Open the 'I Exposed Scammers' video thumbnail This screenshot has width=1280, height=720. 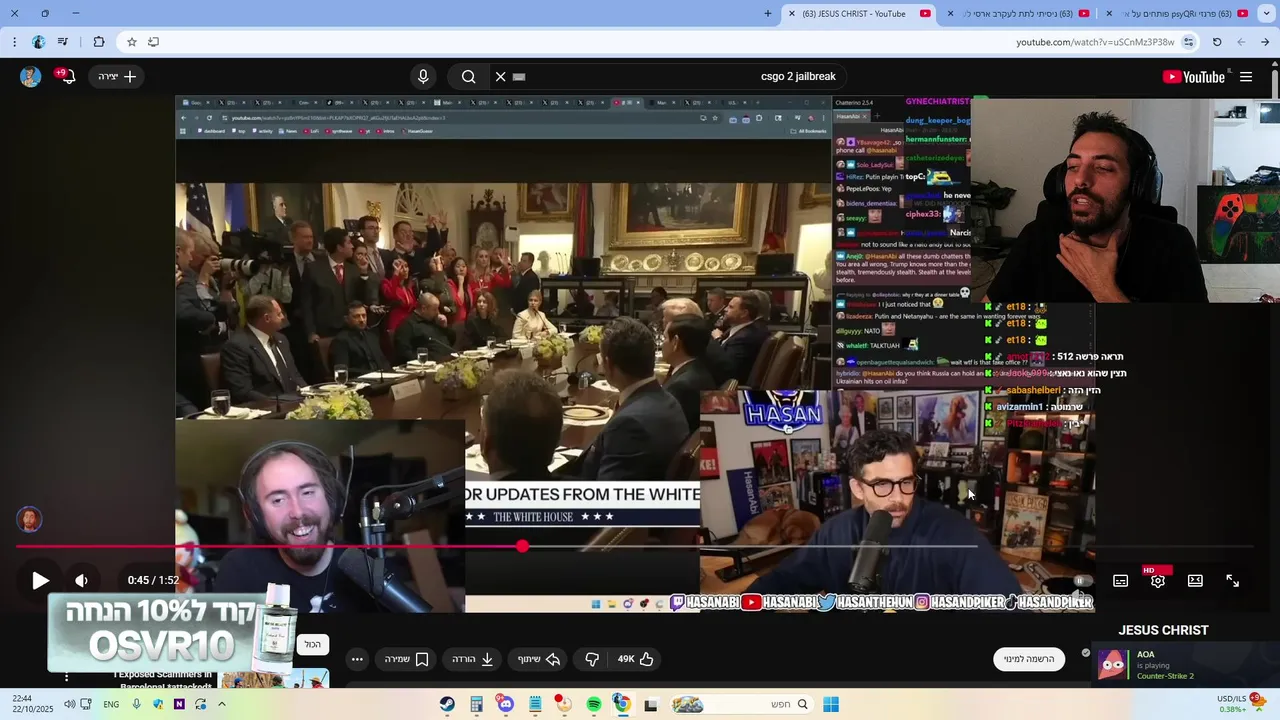[x=275, y=679]
